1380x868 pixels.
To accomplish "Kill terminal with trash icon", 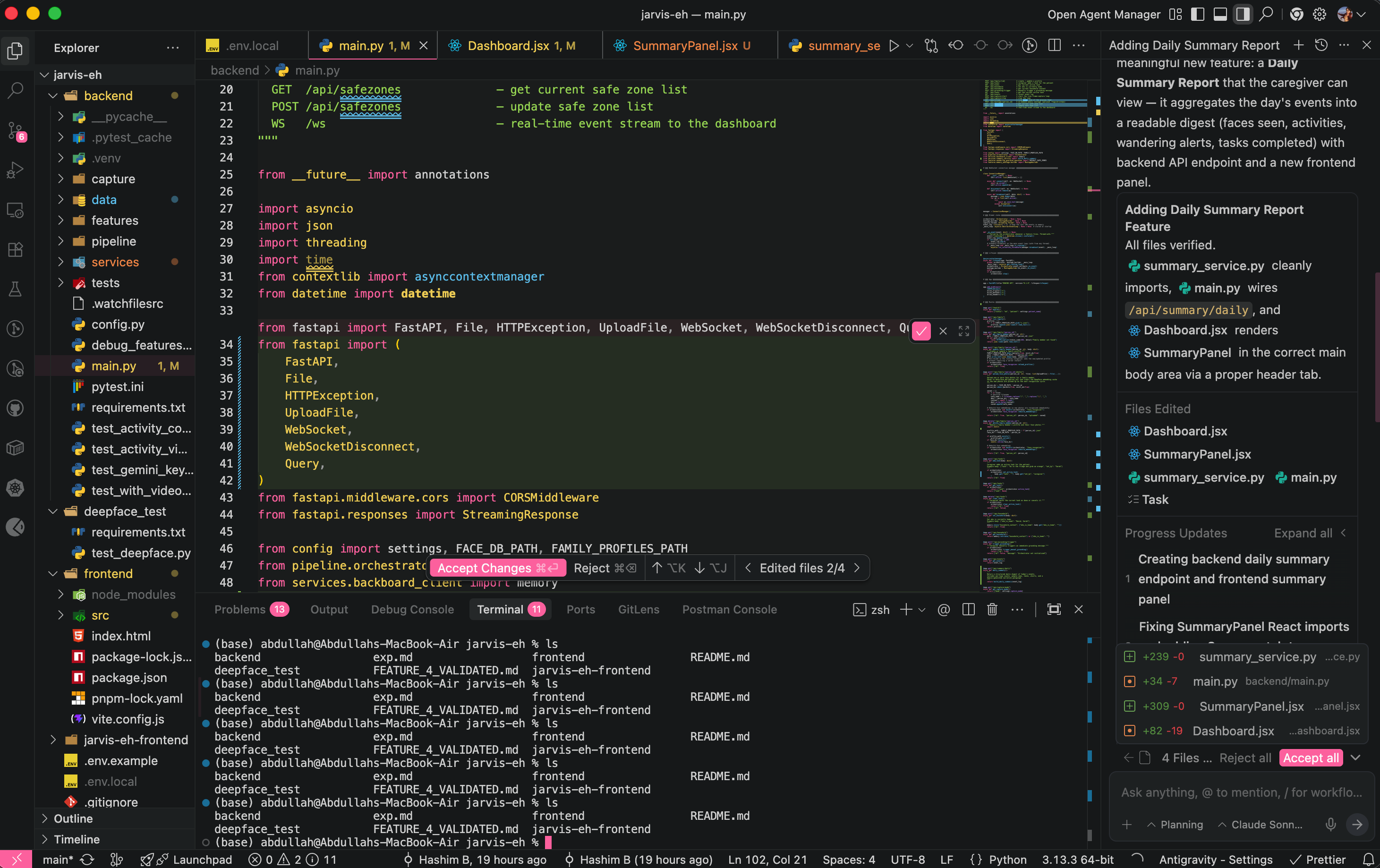I will coord(992,610).
